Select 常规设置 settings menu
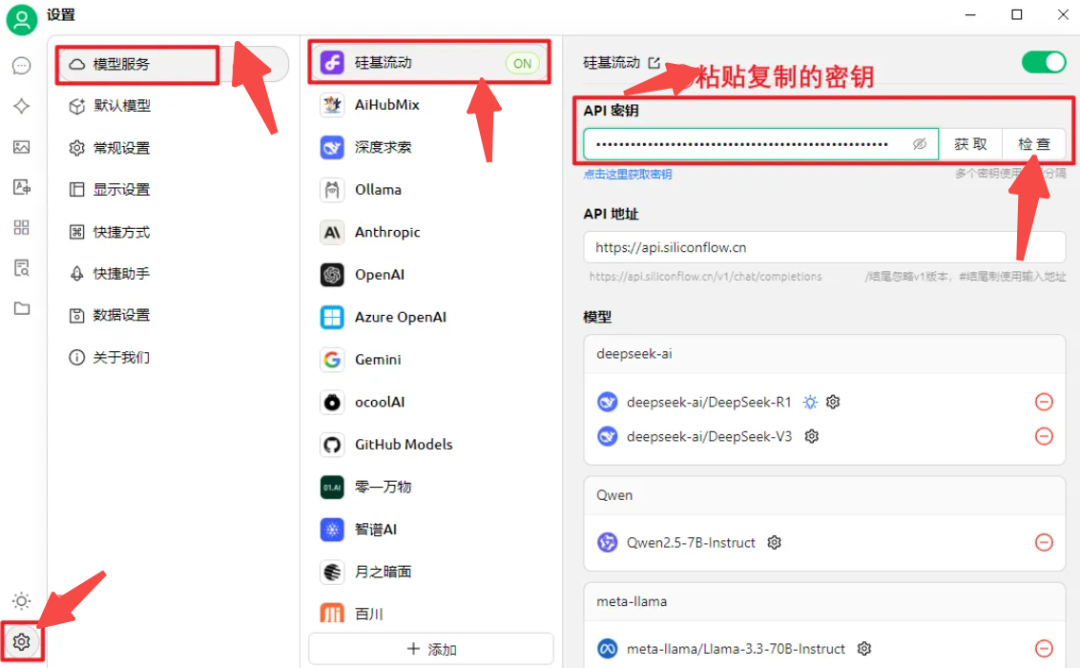This screenshot has width=1080, height=668. click(173, 148)
